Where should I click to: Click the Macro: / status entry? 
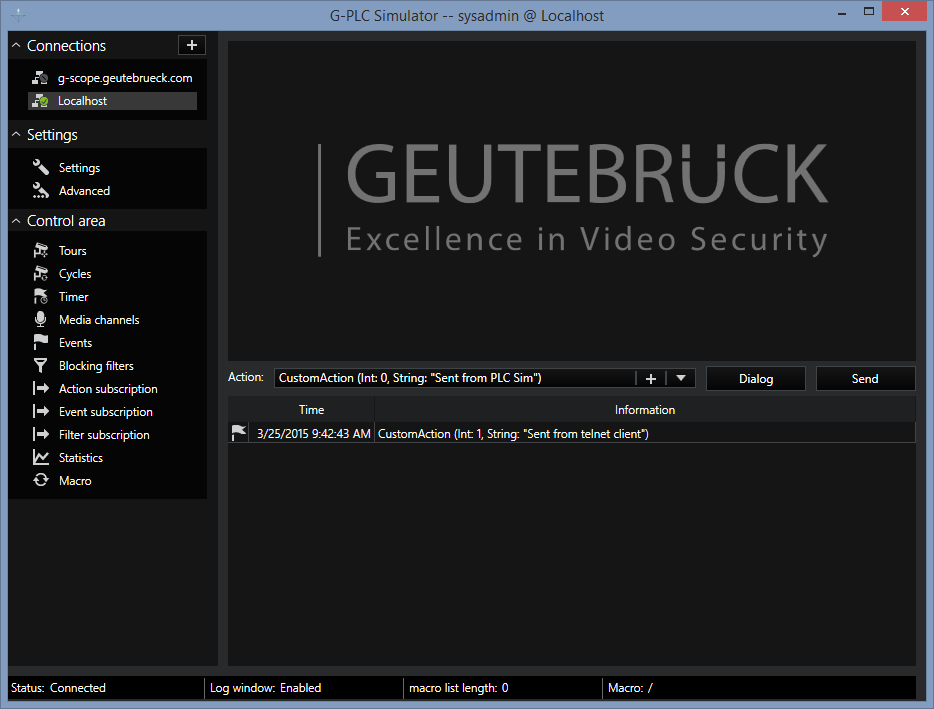tap(630, 688)
